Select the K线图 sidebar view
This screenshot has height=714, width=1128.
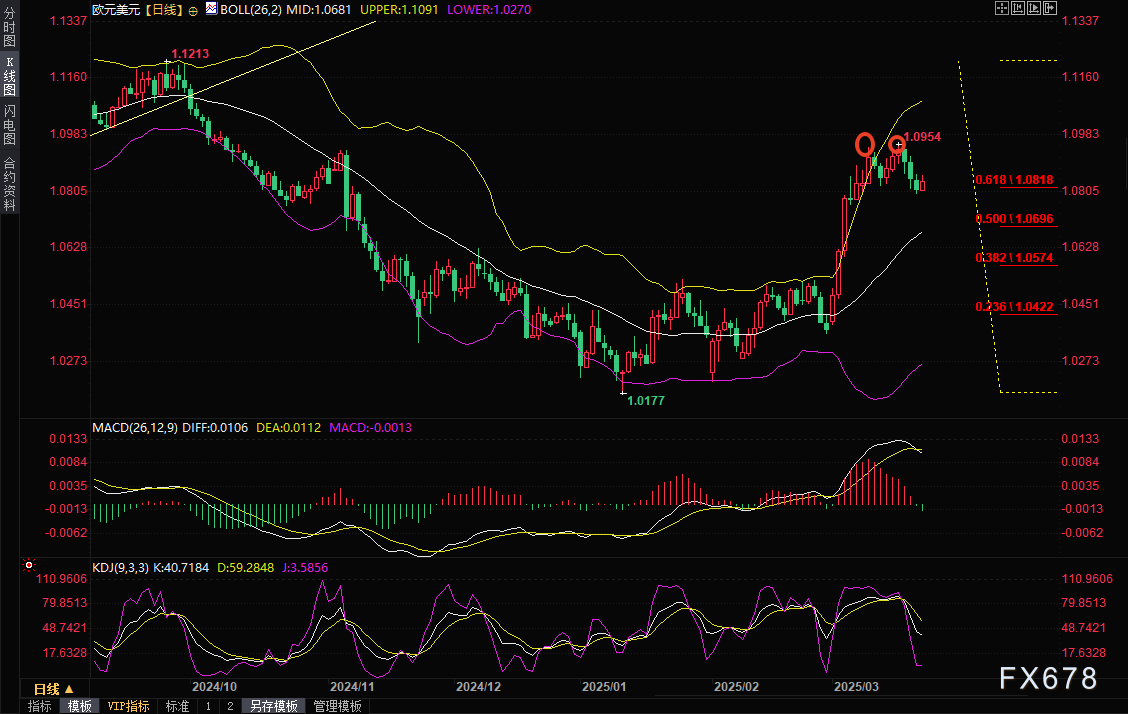[x=10, y=76]
